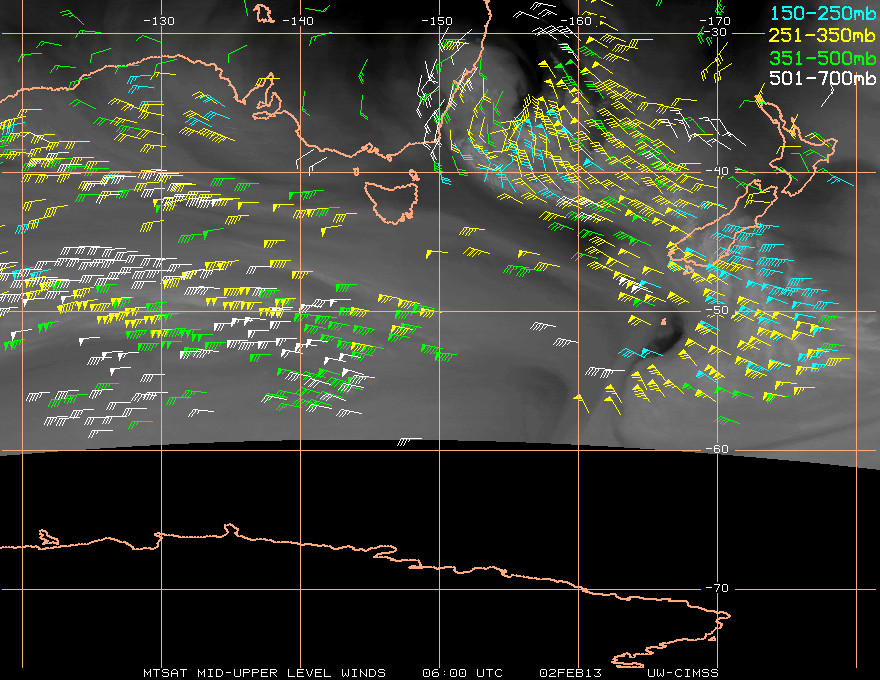Click the -40 latitude label
The height and width of the screenshot is (680, 880).
(717, 171)
